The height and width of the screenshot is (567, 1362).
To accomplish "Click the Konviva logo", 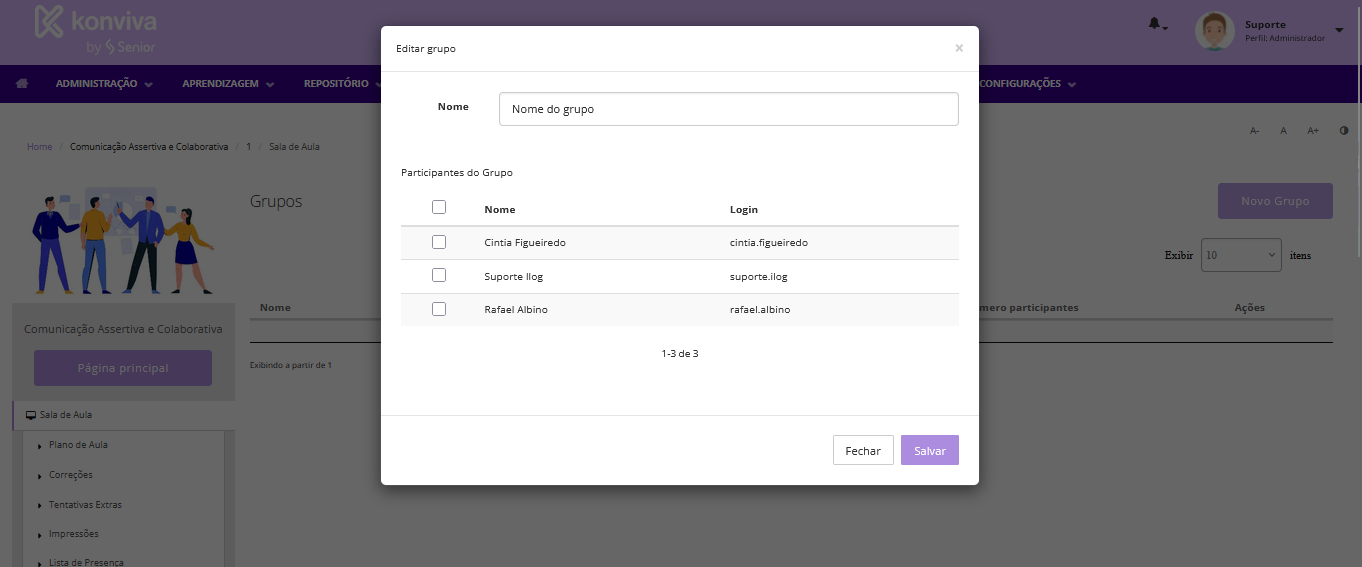I will [96, 31].
